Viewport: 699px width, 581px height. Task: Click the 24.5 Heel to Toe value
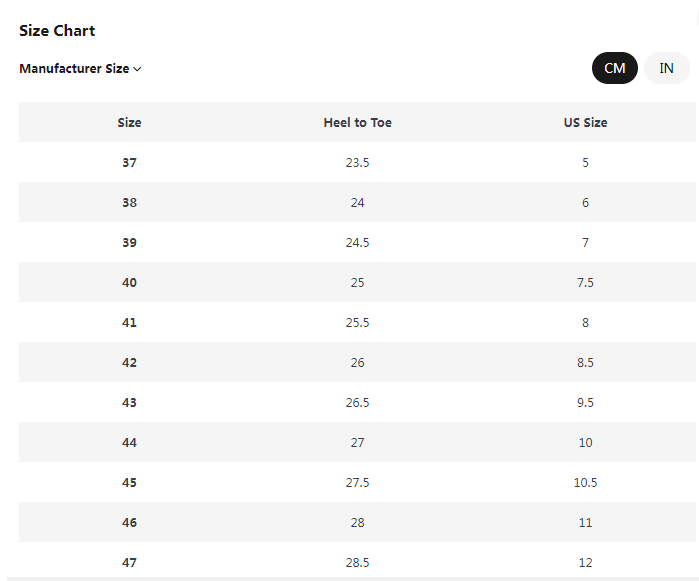tap(357, 243)
